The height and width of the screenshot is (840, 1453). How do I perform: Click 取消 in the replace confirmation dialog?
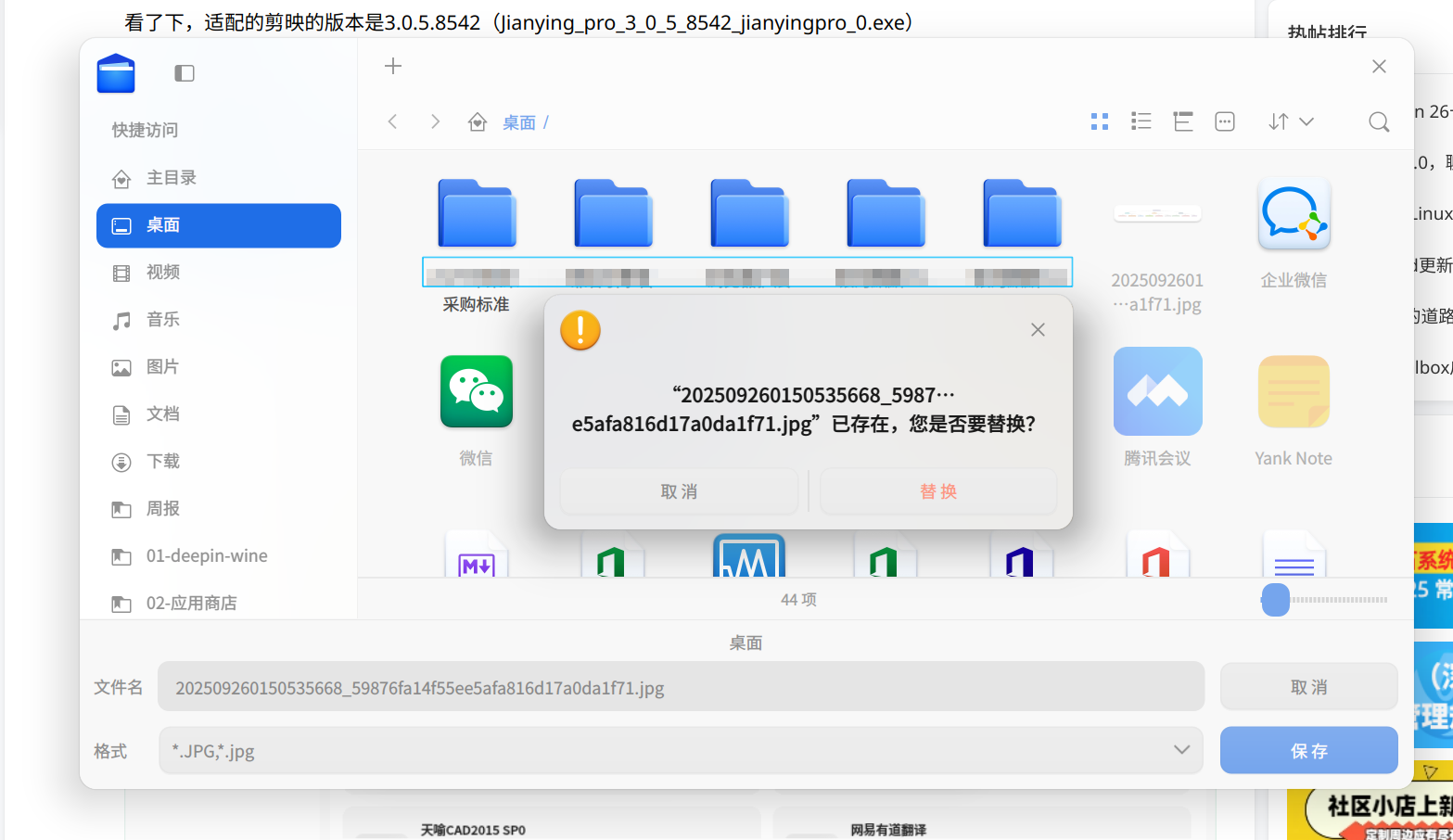click(x=679, y=491)
